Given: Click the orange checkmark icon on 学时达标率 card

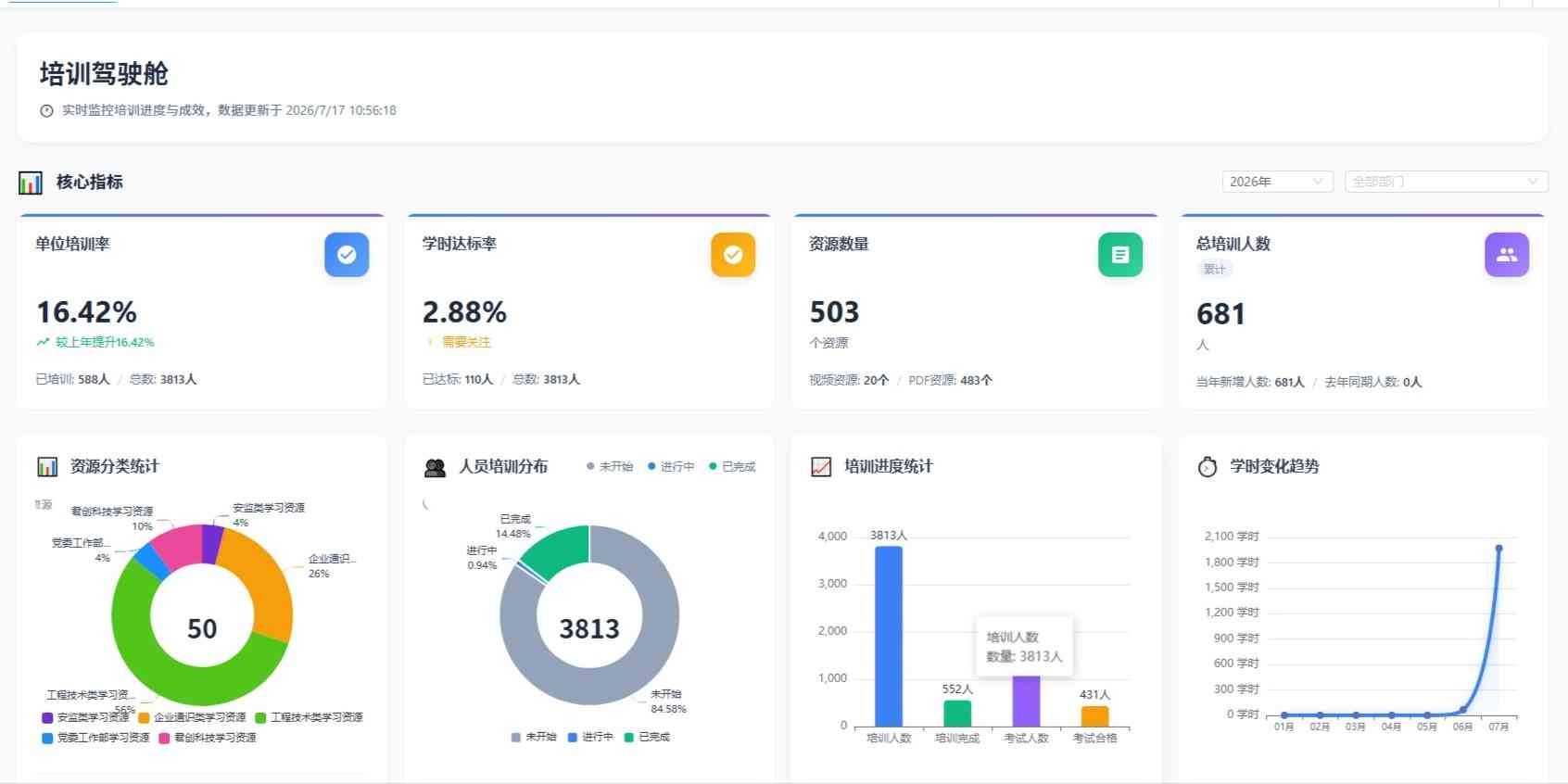Looking at the screenshot, I should point(733,255).
